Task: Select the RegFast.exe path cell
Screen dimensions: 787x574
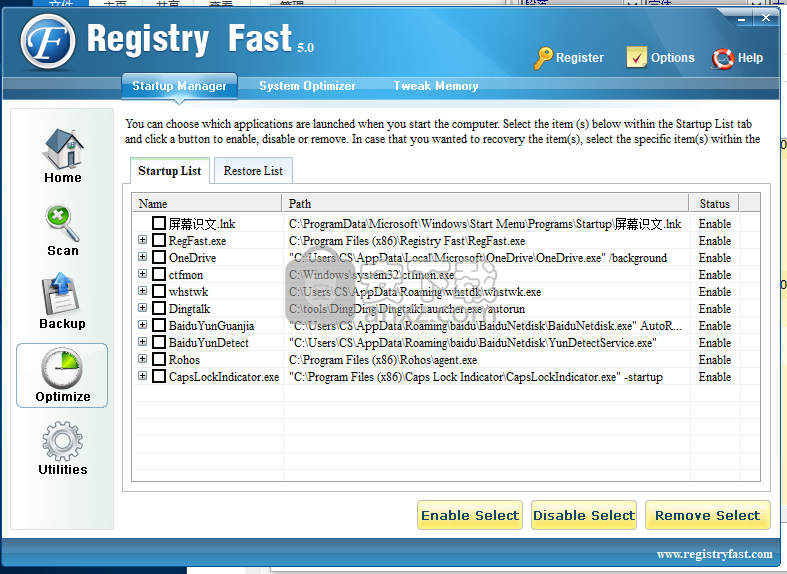Action: coord(487,241)
